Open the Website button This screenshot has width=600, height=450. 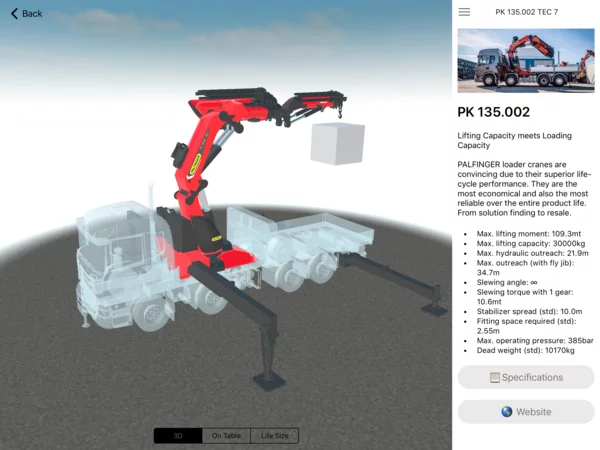(x=526, y=412)
